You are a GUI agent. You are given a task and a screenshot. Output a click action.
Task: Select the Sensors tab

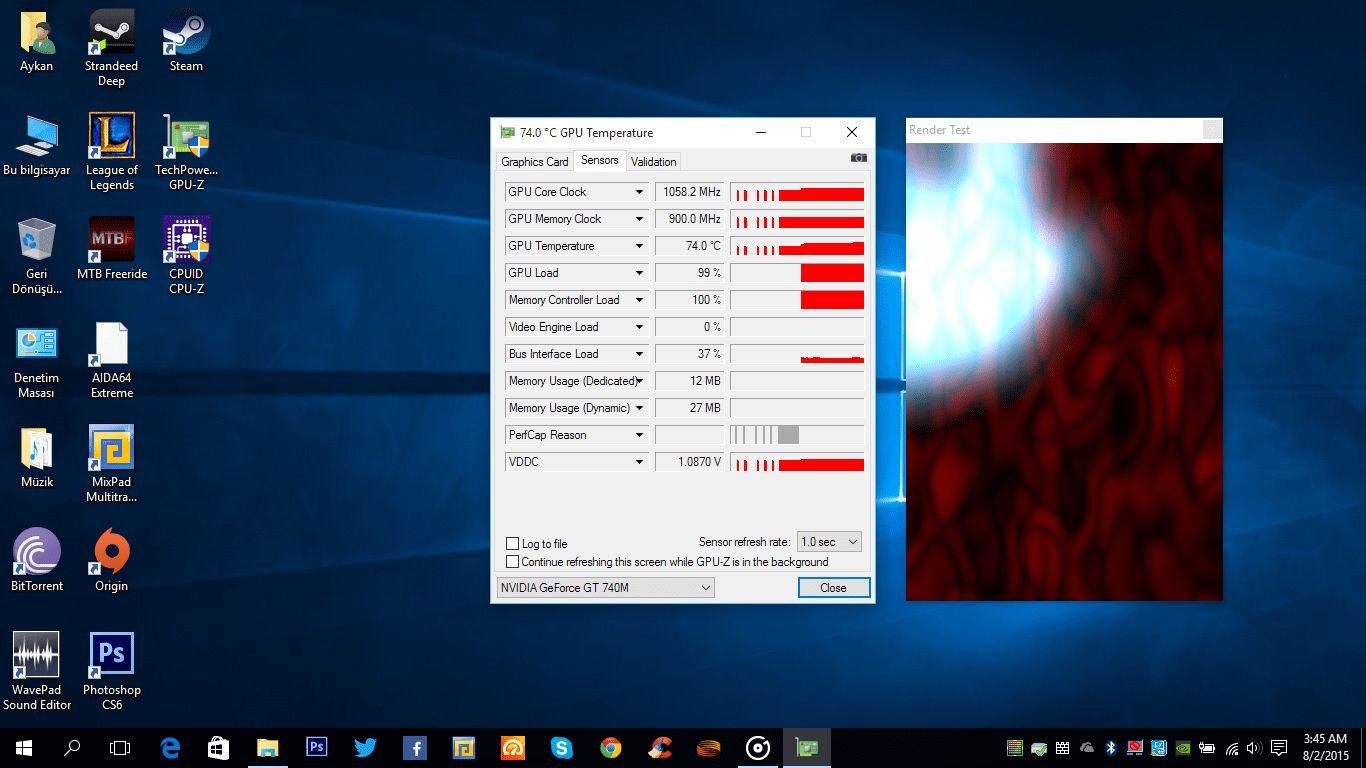600,160
